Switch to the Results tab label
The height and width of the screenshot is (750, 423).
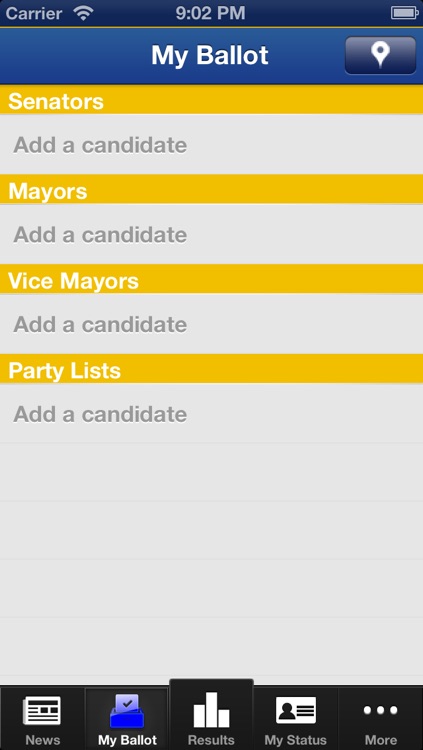[211, 740]
